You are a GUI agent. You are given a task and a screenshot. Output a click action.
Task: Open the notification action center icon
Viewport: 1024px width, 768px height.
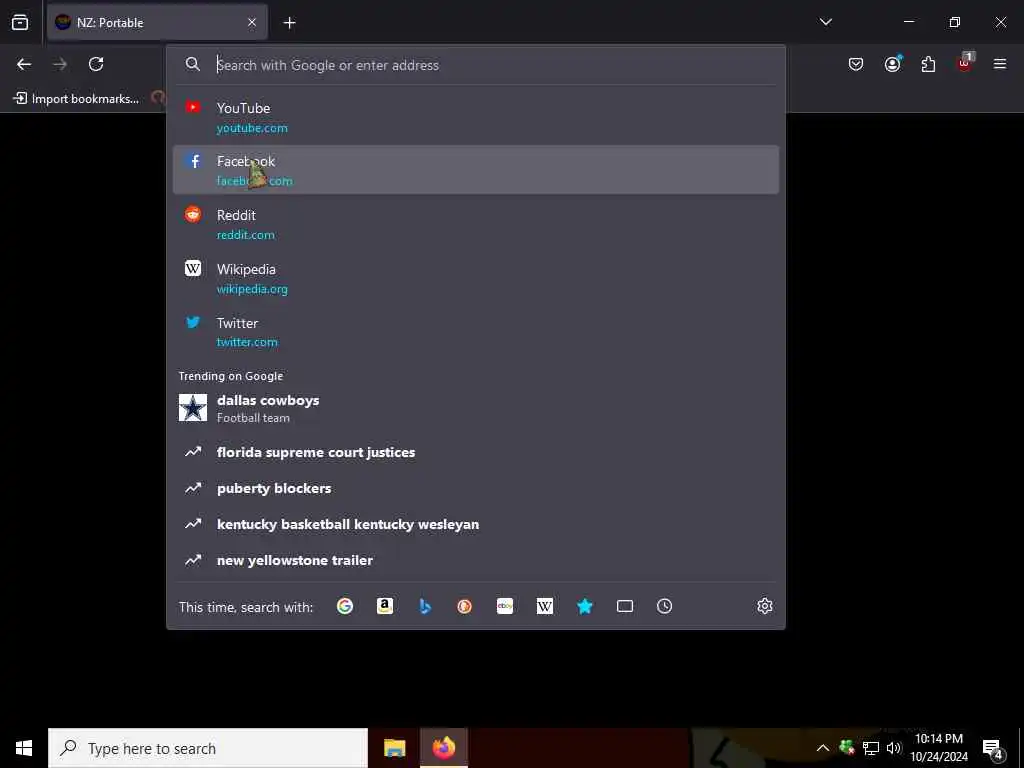pyautogui.click(x=992, y=748)
